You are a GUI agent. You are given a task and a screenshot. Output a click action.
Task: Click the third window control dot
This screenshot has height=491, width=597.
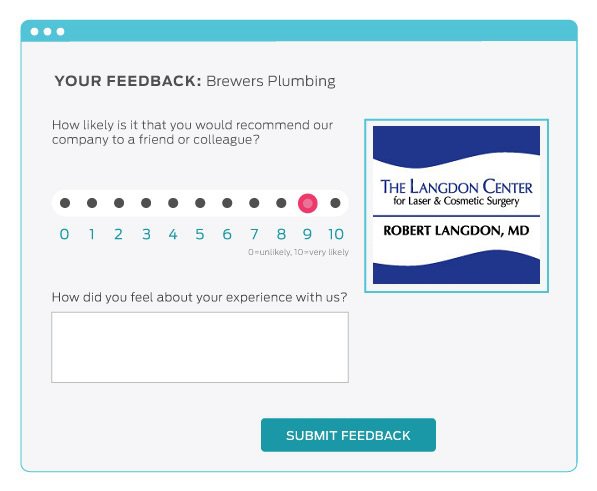click(x=60, y=31)
